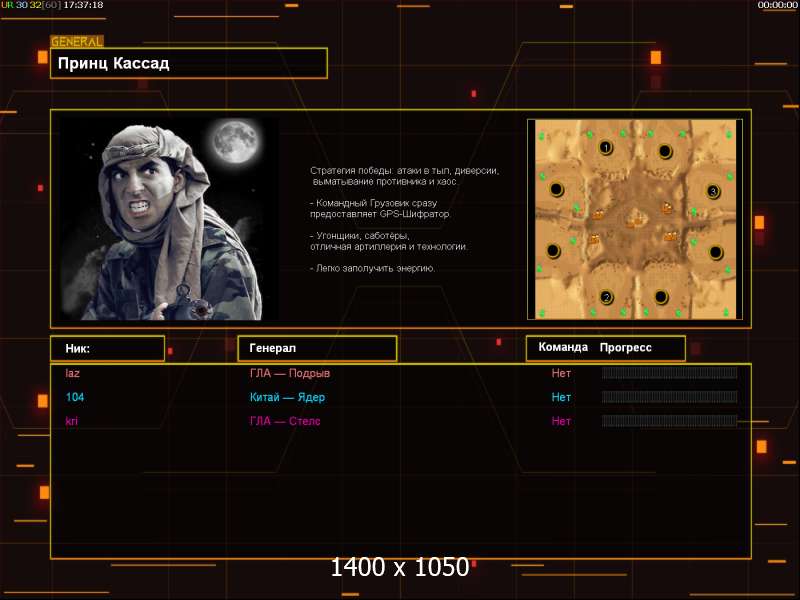Select player "104" in the list
This screenshot has width=800, height=600.
point(74,397)
